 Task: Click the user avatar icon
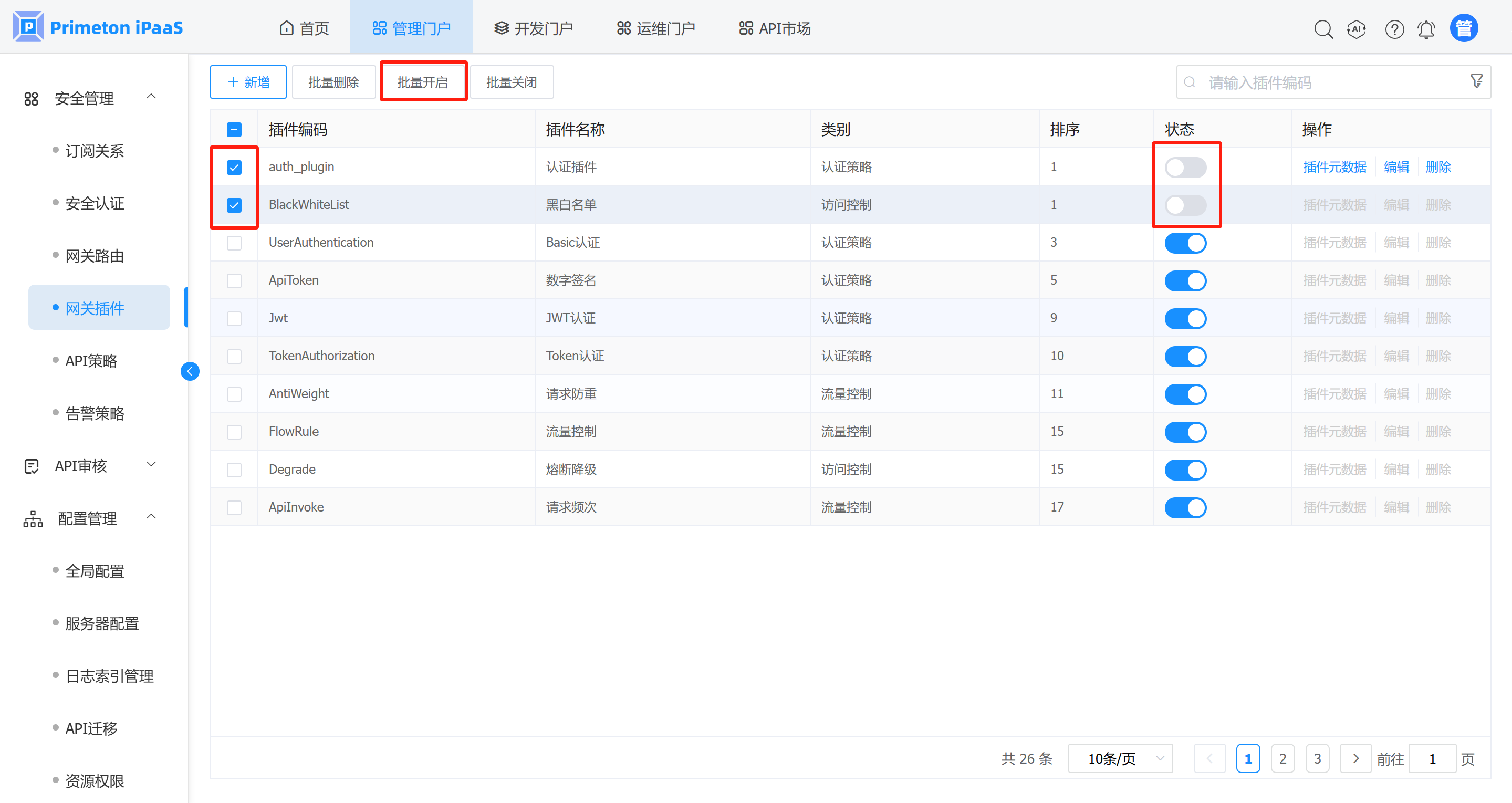click(x=1463, y=28)
